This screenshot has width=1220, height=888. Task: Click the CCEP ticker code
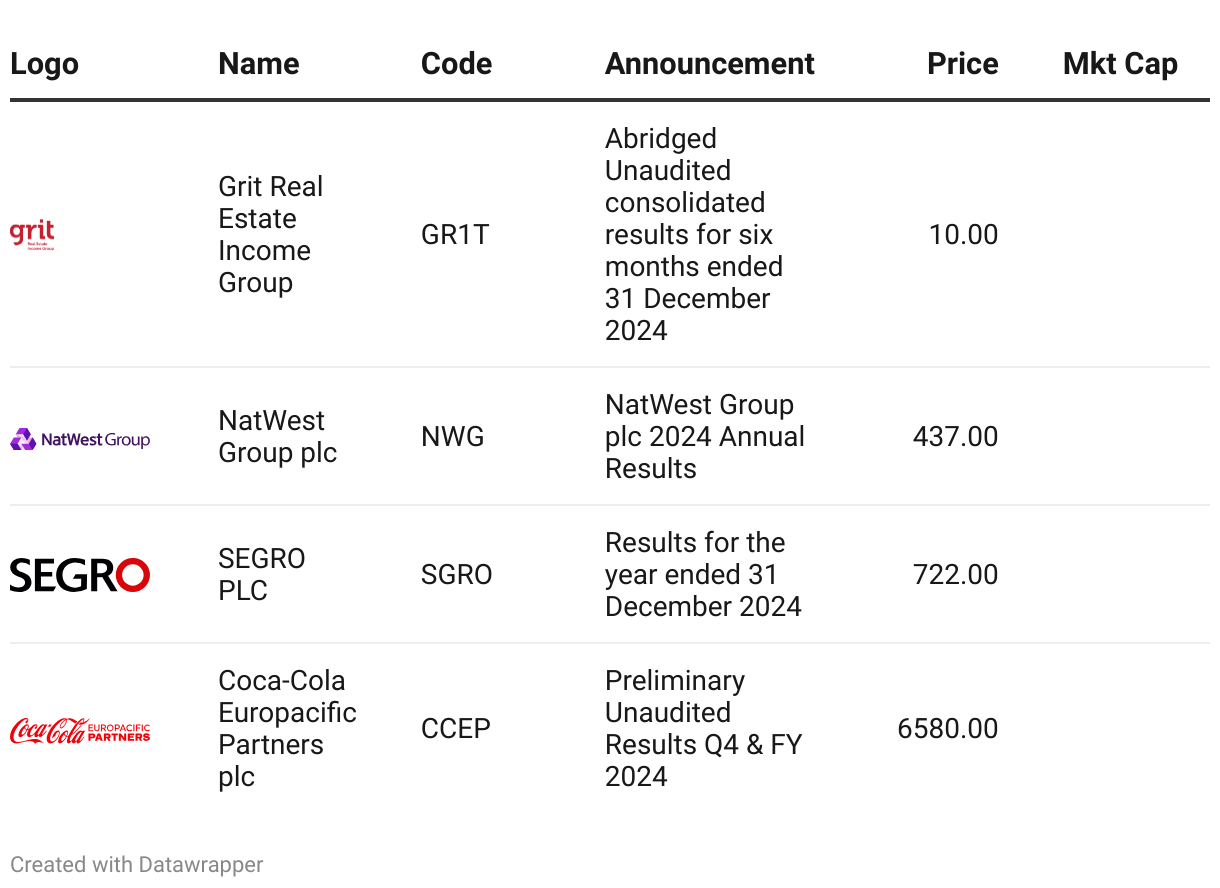tap(456, 729)
